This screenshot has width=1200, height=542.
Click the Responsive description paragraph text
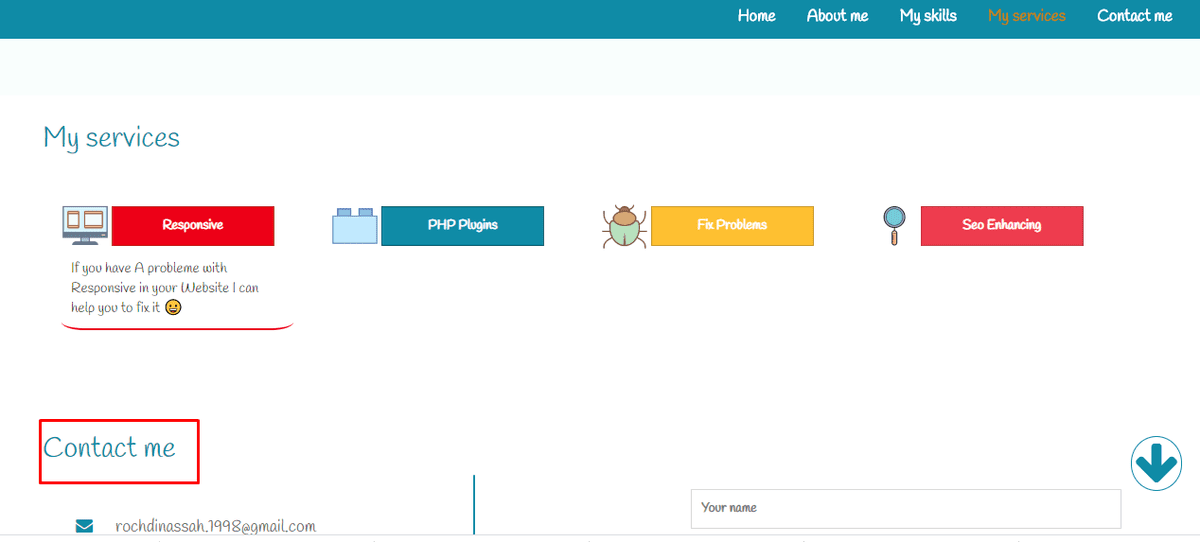(x=165, y=288)
